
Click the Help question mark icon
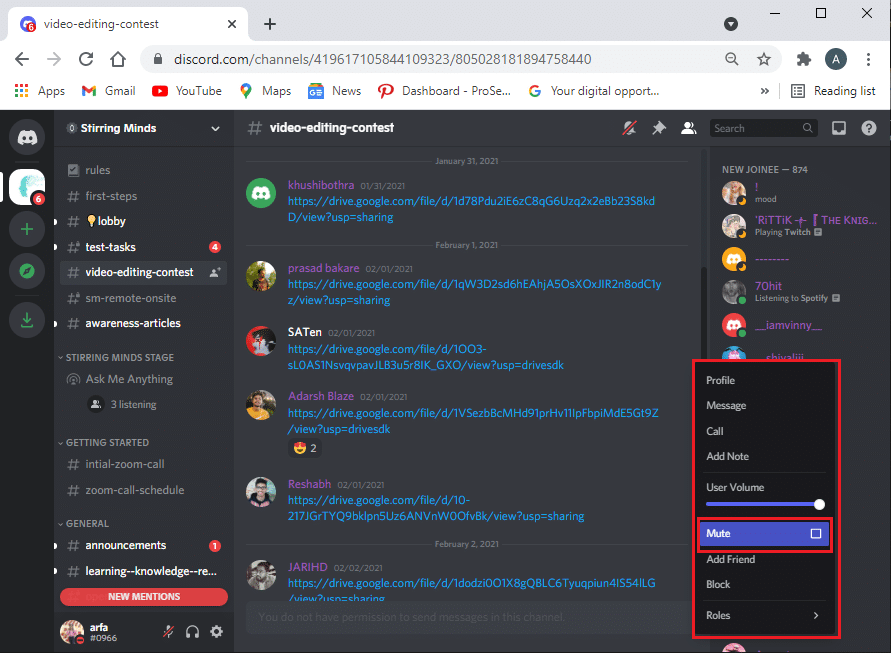(868, 128)
